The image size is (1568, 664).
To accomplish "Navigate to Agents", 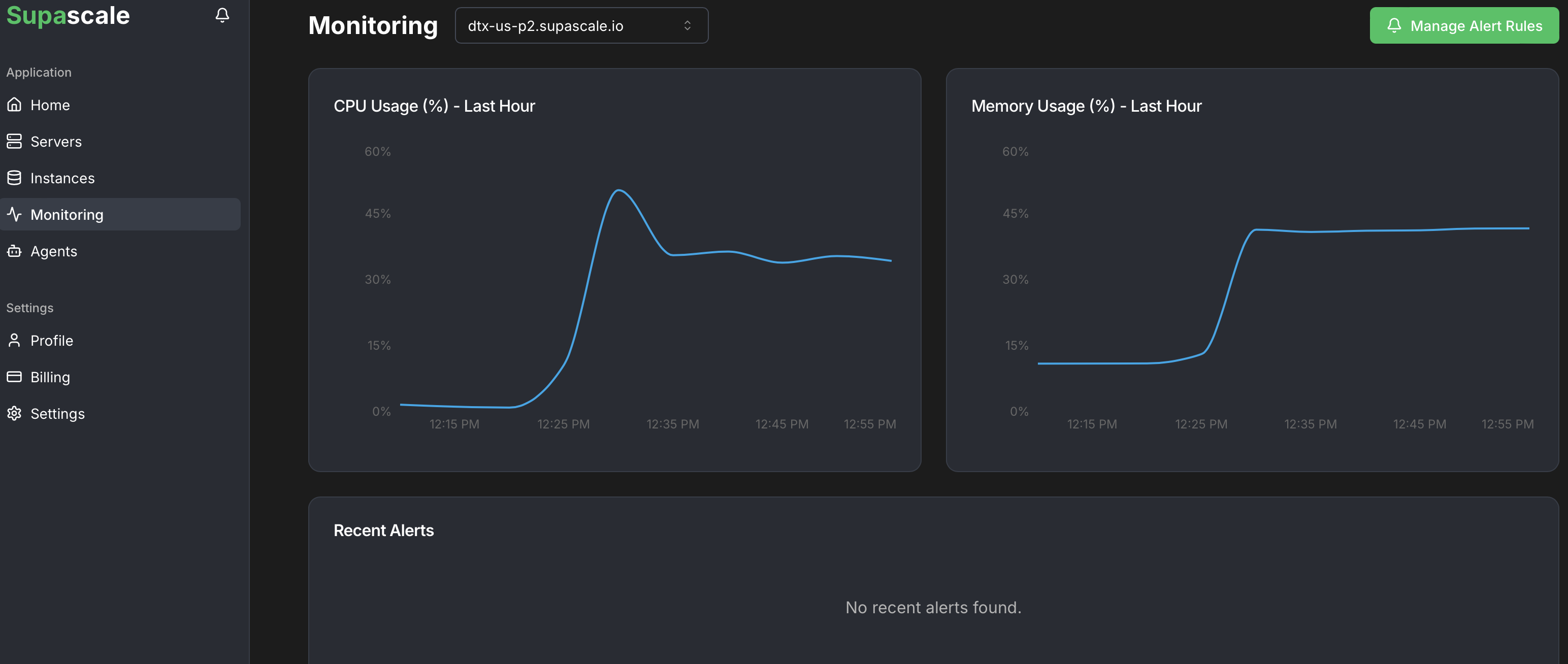I will (53, 251).
